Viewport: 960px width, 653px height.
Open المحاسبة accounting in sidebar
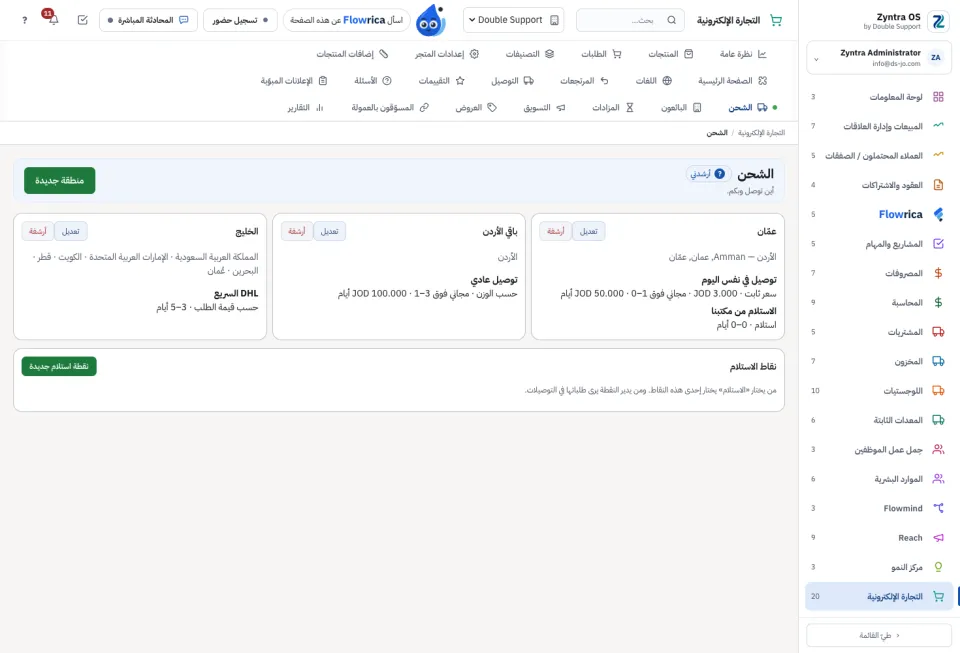(879, 302)
